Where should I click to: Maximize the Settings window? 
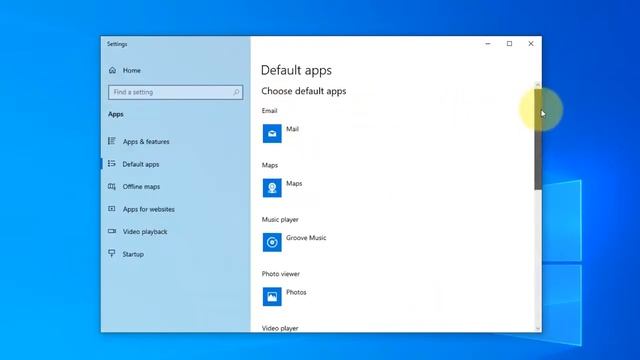(x=509, y=43)
